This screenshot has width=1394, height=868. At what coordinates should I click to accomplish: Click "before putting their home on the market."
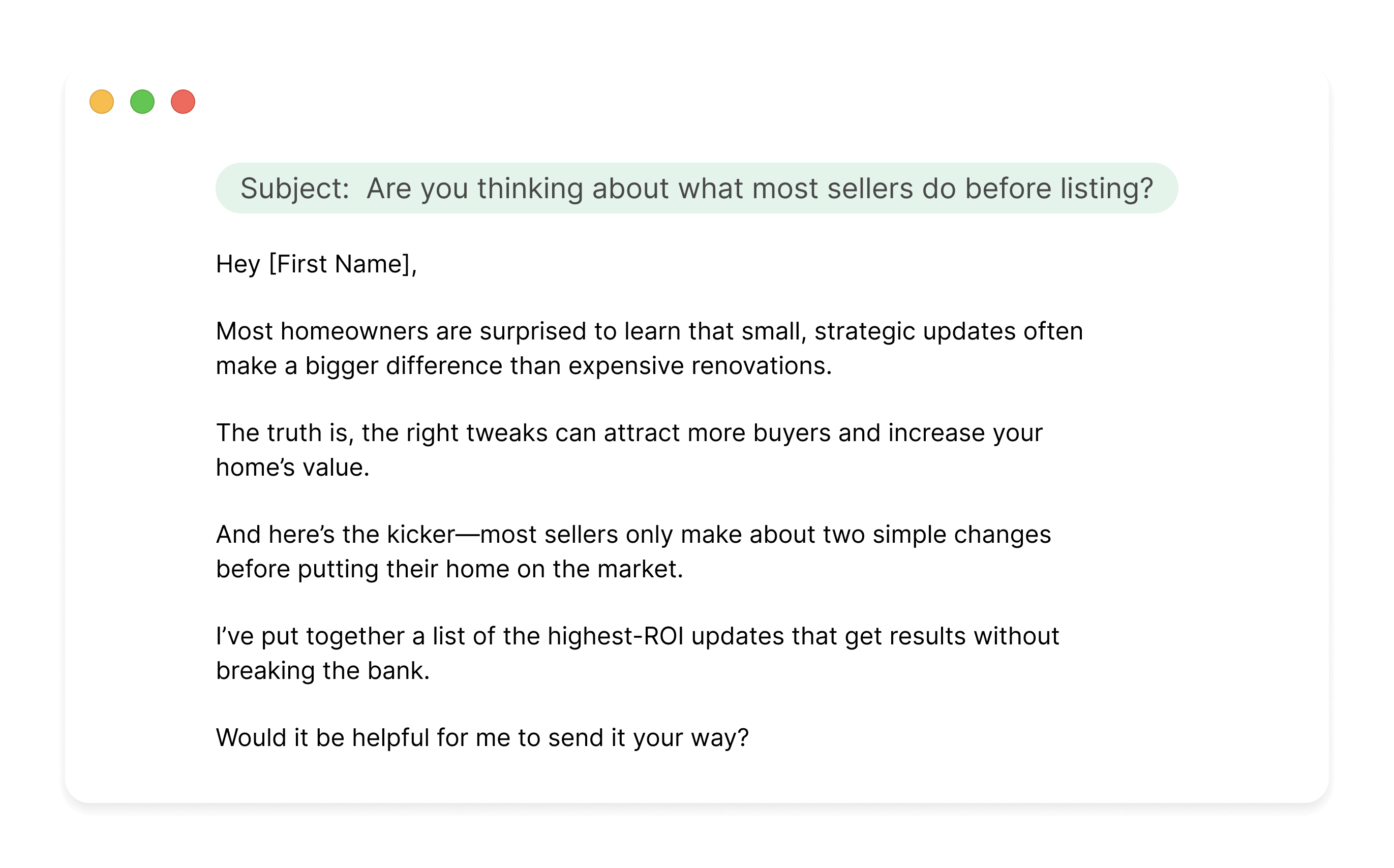(x=449, y=569)
